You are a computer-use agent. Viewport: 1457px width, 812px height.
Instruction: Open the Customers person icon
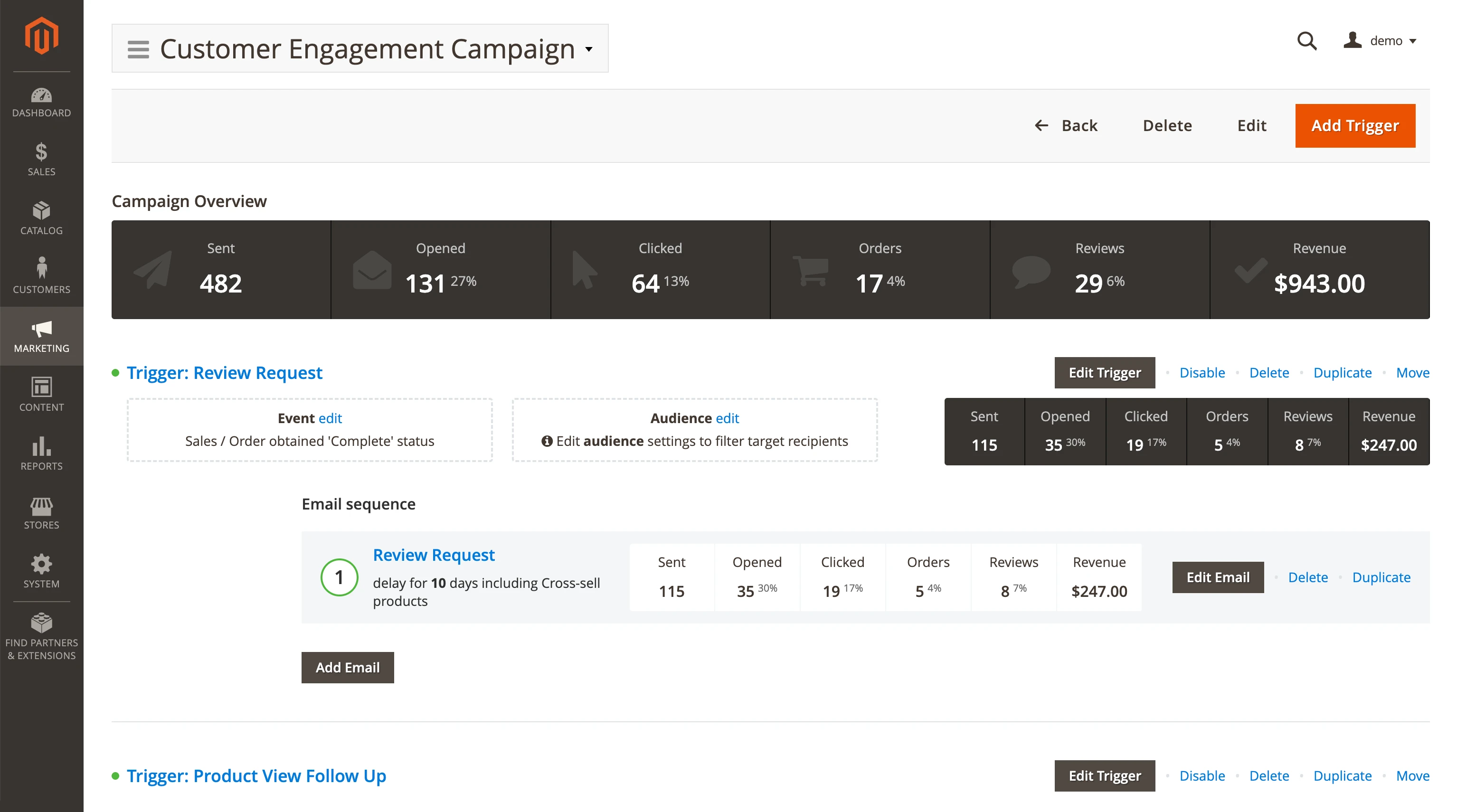(x=41, y=268)
